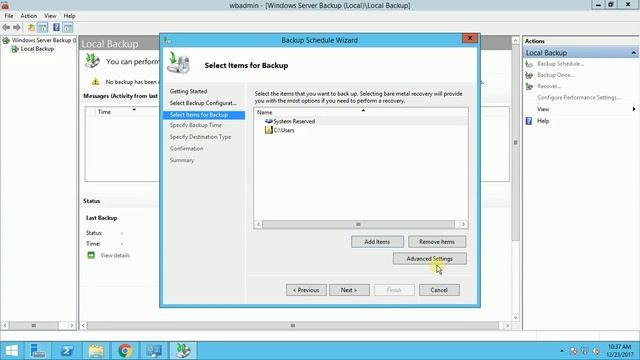This screenshot has height=360, width=640.
Task: Click the Windows Server Backup taskbar icon
Action: tap(183, 351)
